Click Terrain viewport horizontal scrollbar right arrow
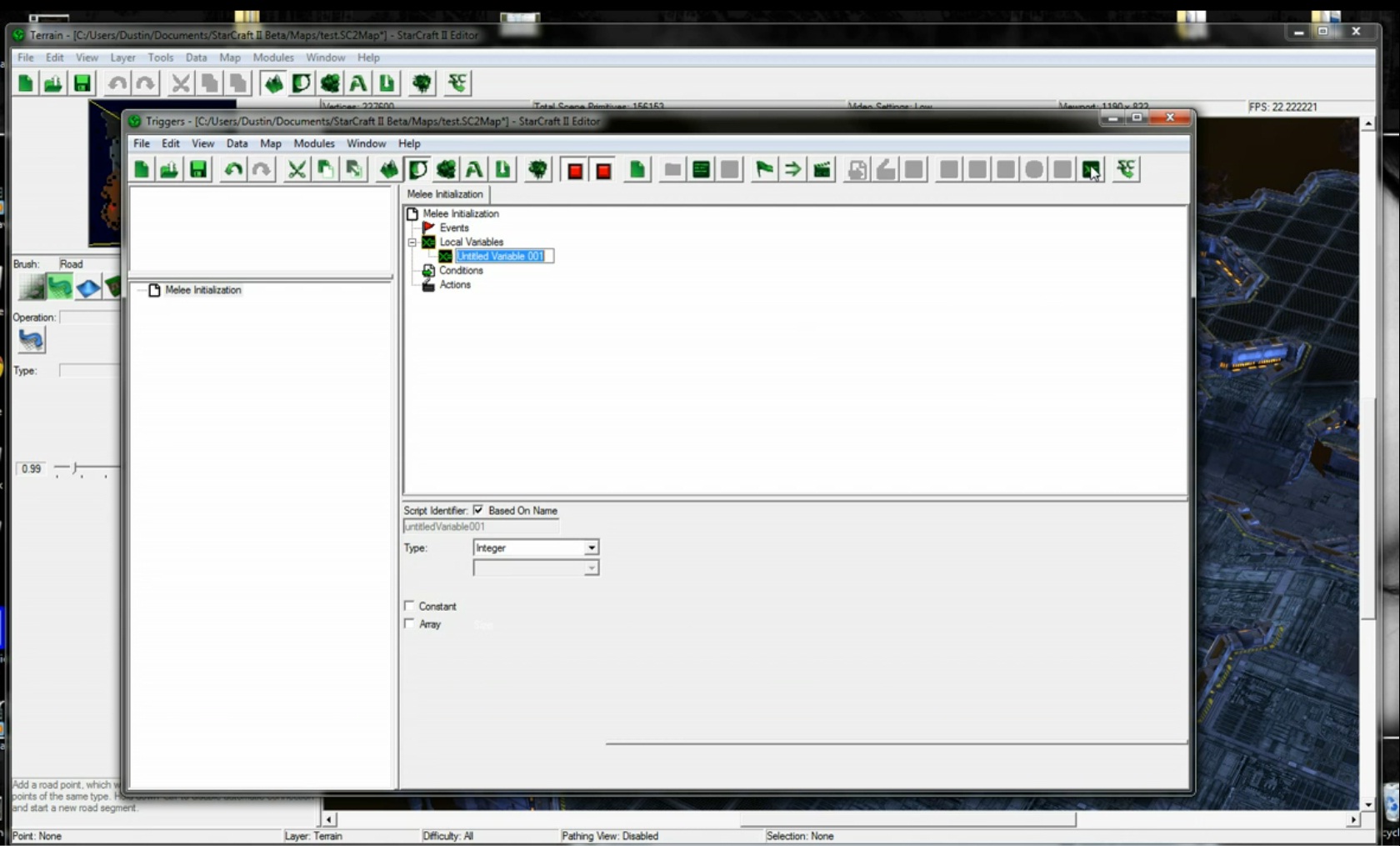 [1353, 820]
